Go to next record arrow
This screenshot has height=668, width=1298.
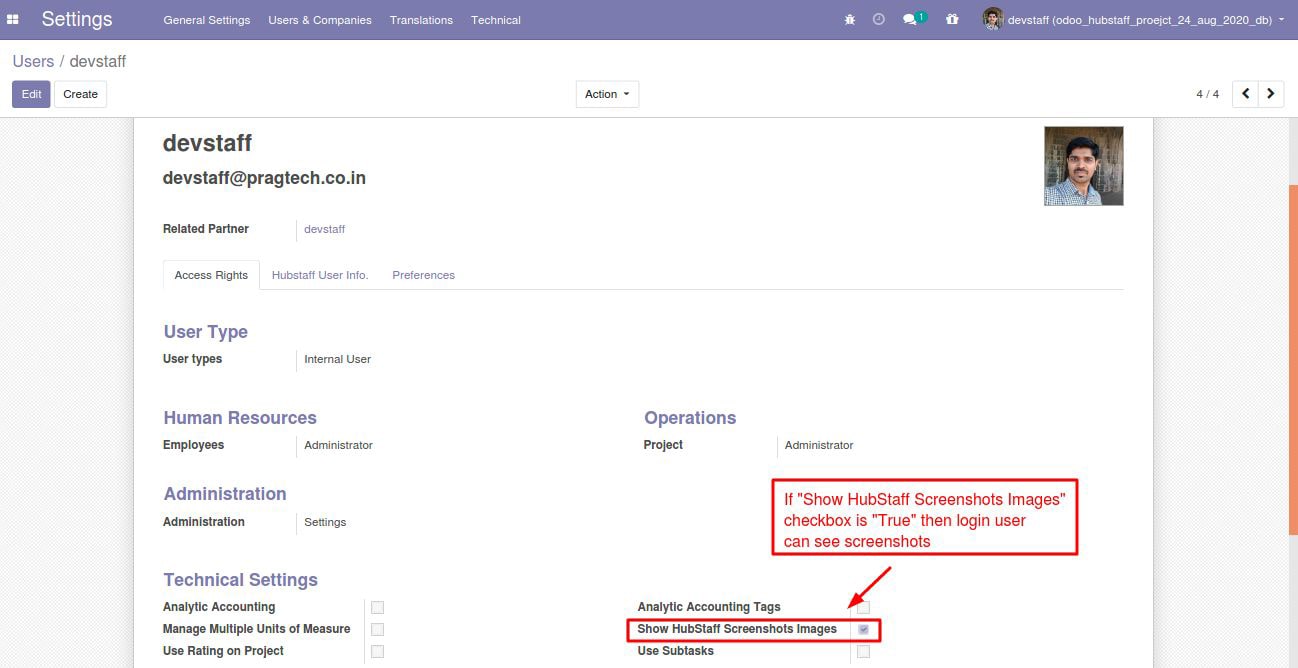click(x=1271, y=94)
